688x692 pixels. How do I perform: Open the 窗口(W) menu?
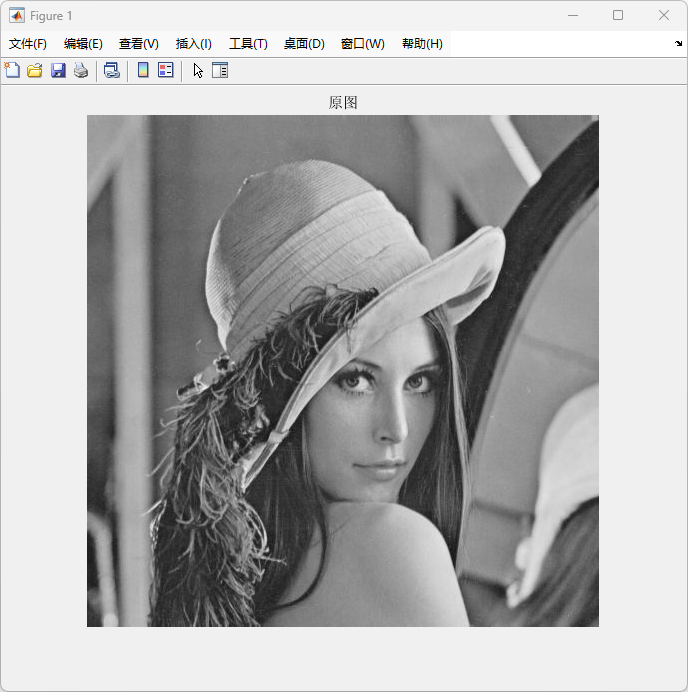tap(362, 44)
